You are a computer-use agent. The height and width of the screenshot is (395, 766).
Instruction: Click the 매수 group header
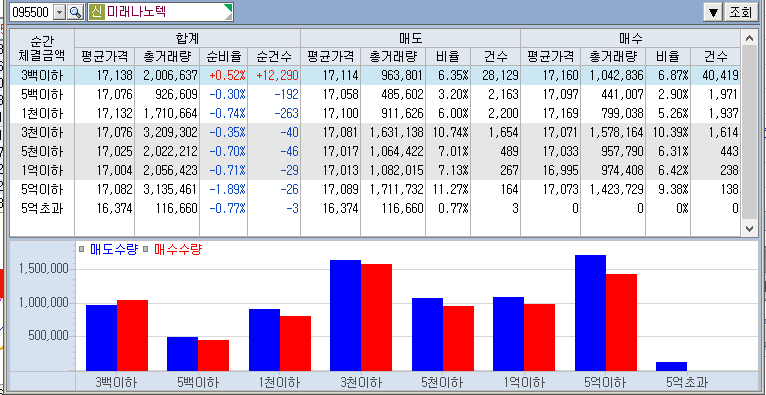point(630,38)
